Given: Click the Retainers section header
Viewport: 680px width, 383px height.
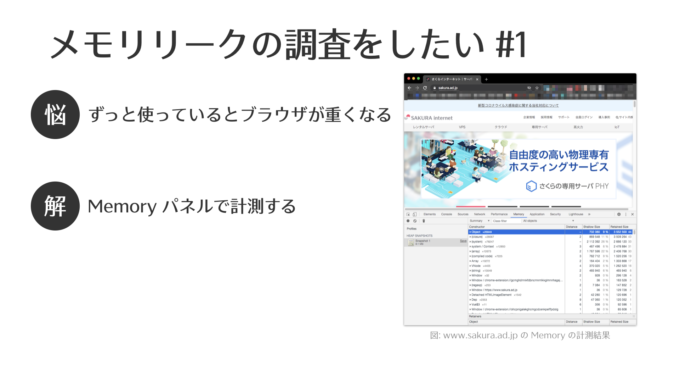Looking at the screenshot, I should 552,317.
